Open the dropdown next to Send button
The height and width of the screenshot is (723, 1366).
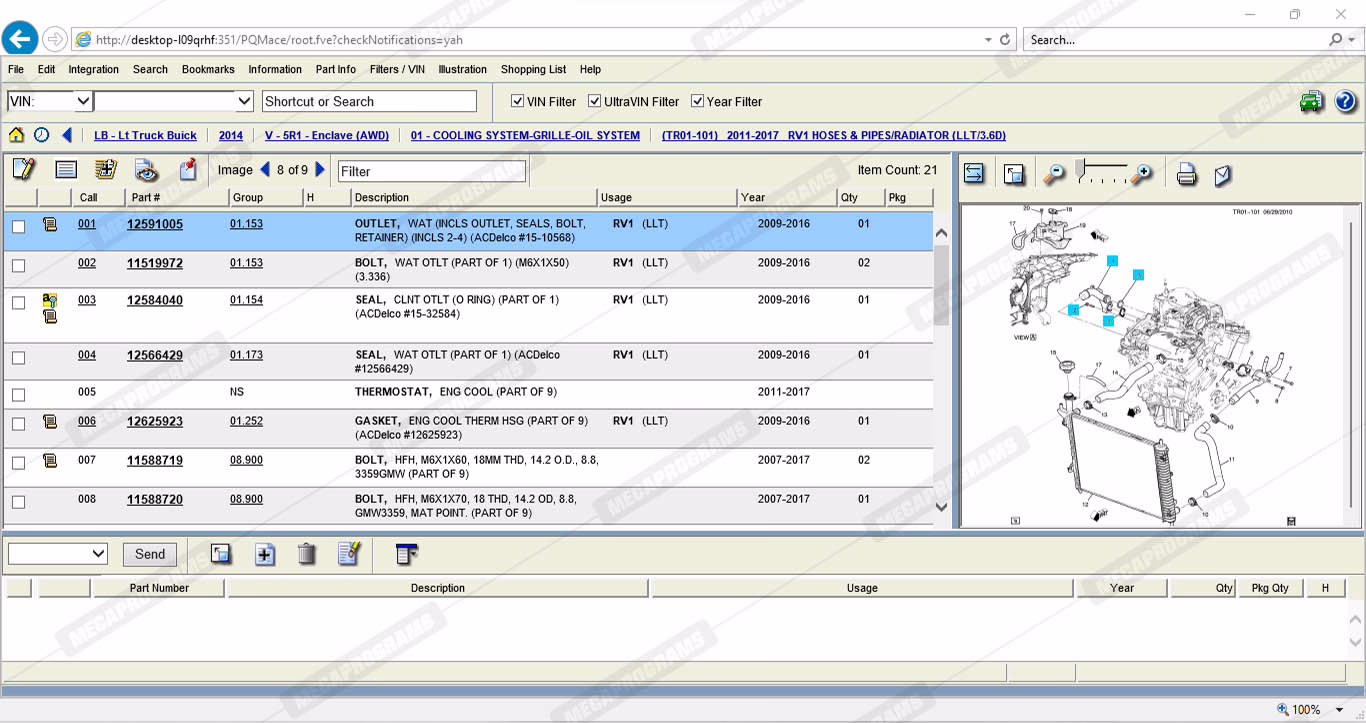click(x=98, y=554)
